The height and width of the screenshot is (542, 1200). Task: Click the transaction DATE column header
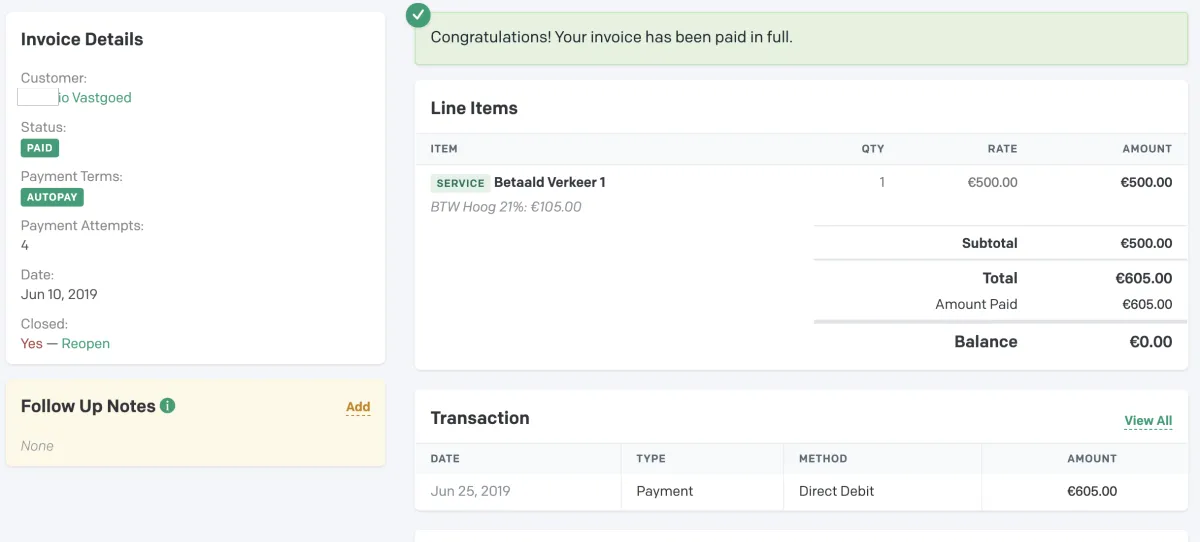point(445,459)
